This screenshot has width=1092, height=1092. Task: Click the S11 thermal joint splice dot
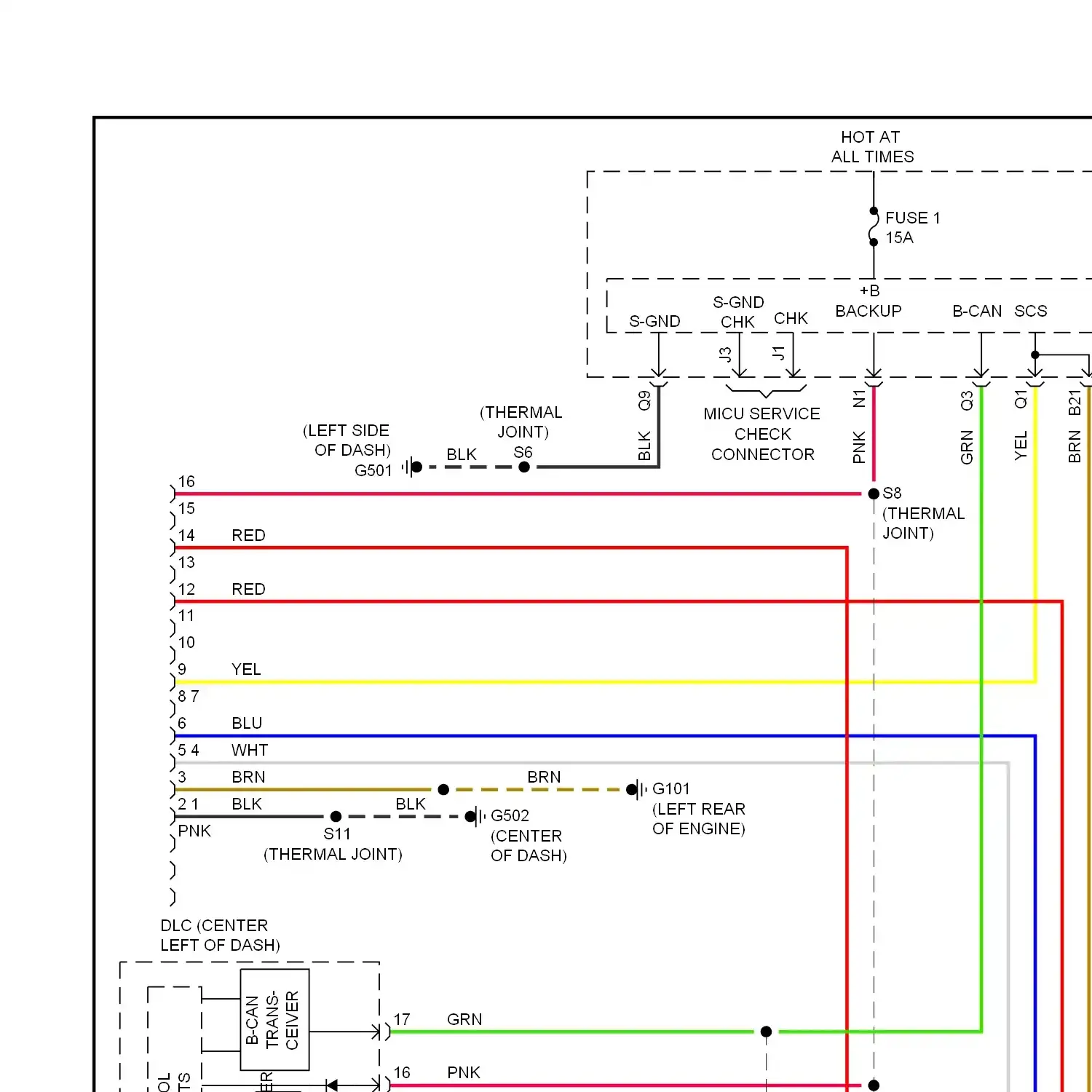(336, 816)
